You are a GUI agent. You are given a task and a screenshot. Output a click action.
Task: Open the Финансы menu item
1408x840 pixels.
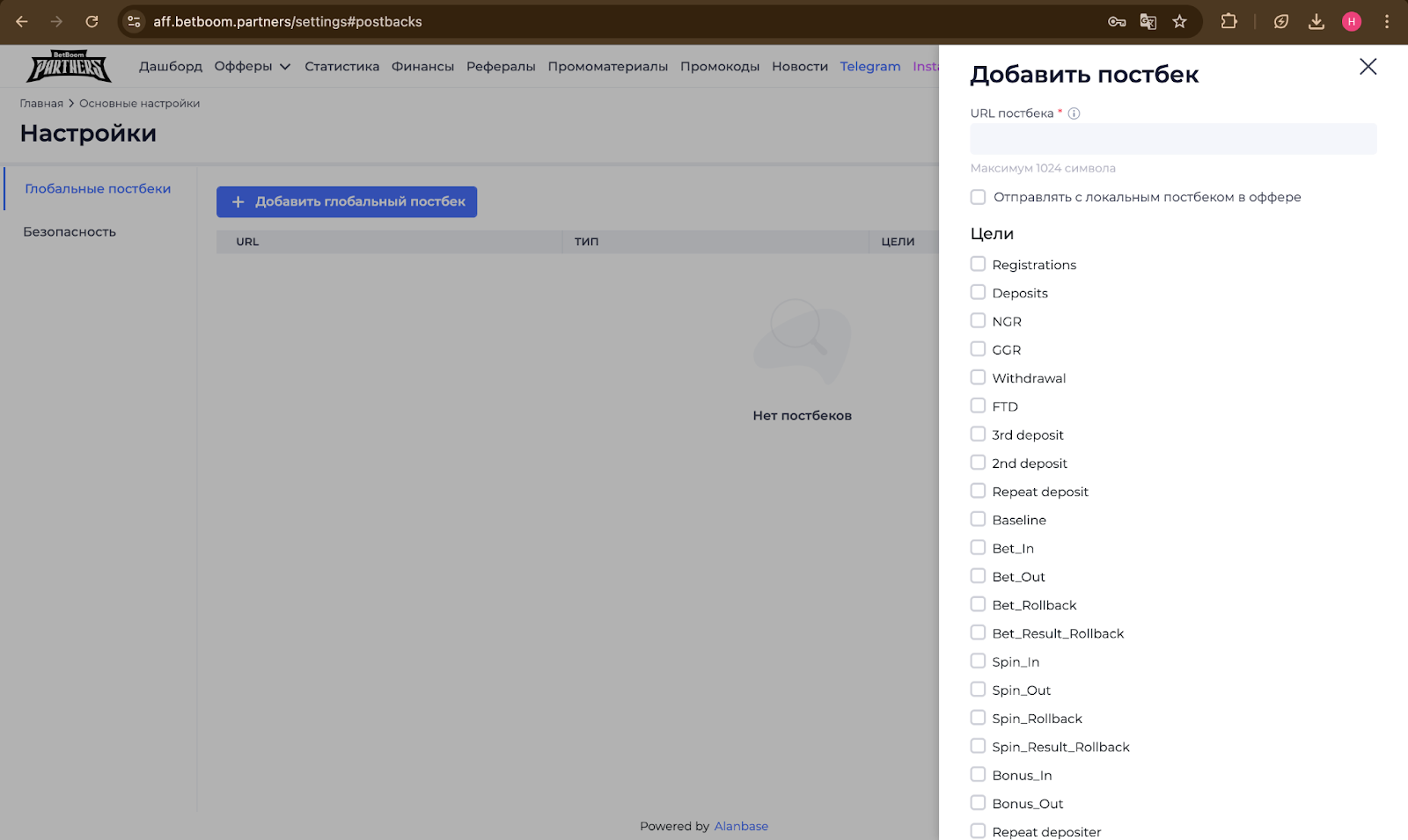422,67
